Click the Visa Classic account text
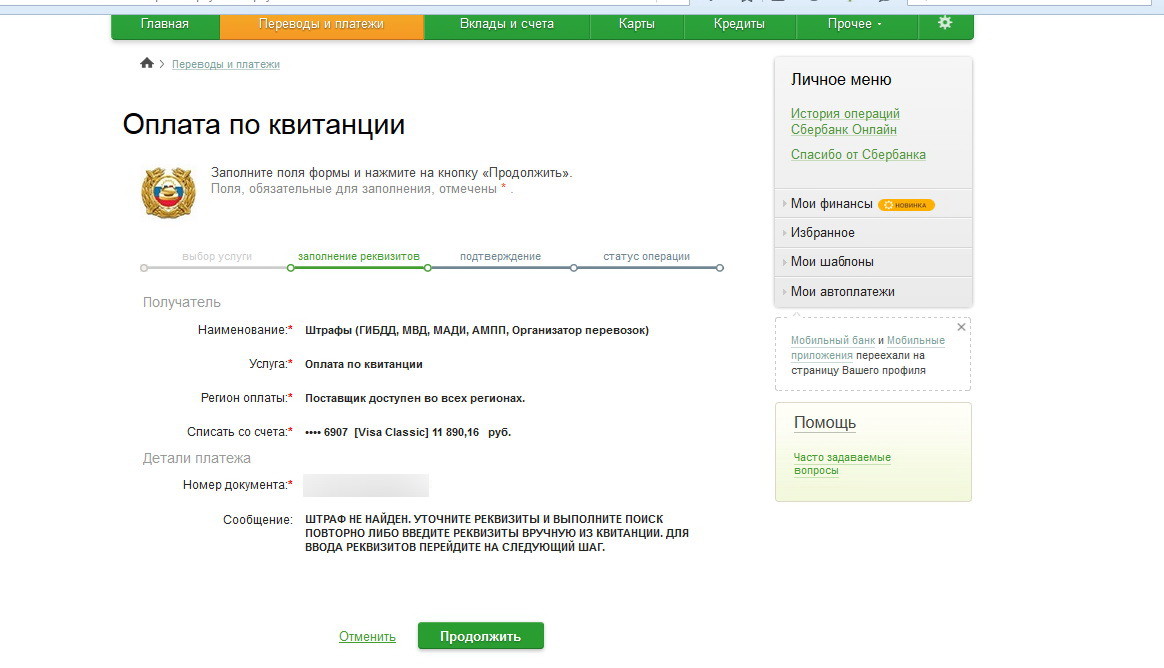This screenshot has width=1164, height=668. [408, 432]
